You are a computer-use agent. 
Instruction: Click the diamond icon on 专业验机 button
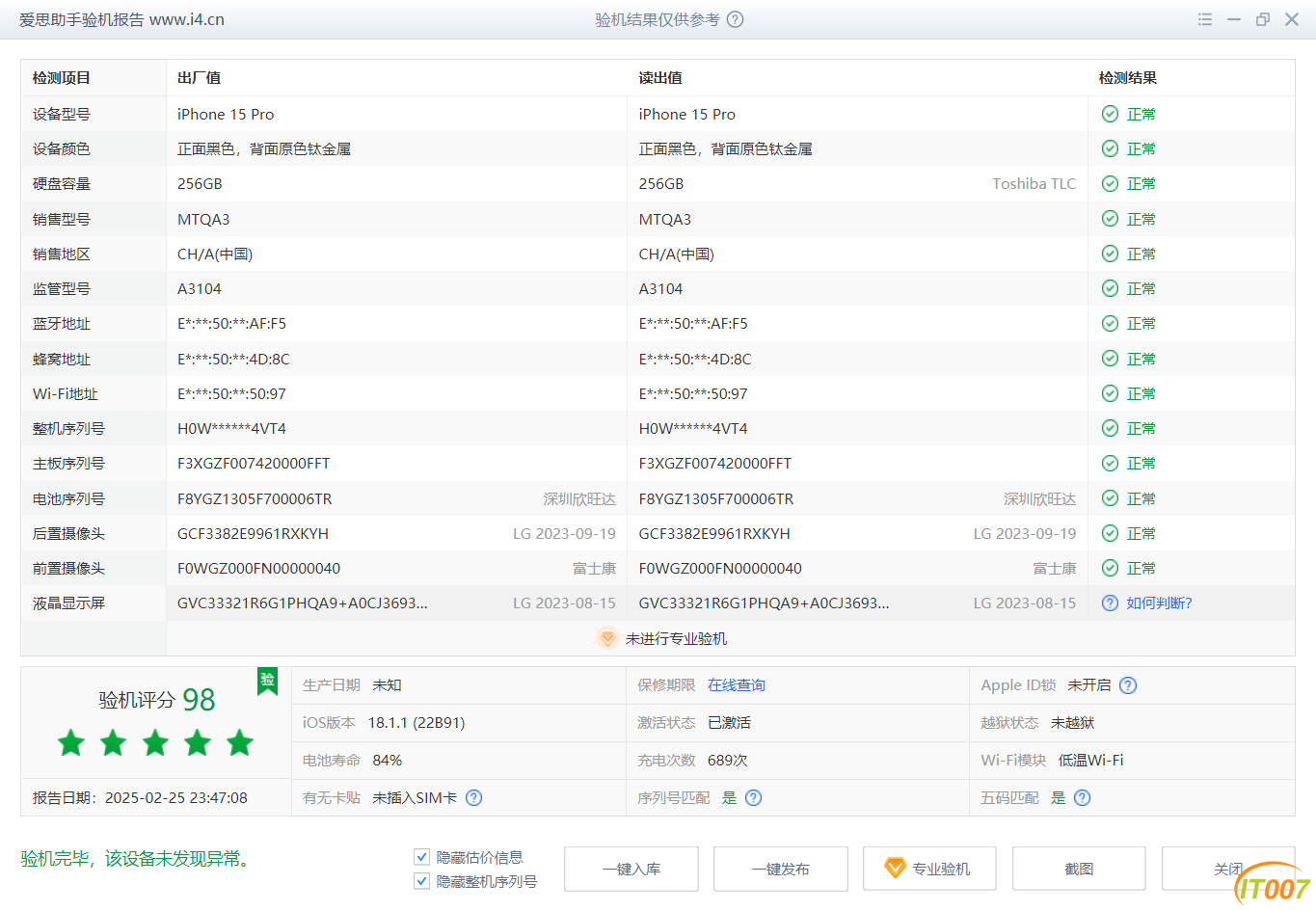(x=895, y=869)
